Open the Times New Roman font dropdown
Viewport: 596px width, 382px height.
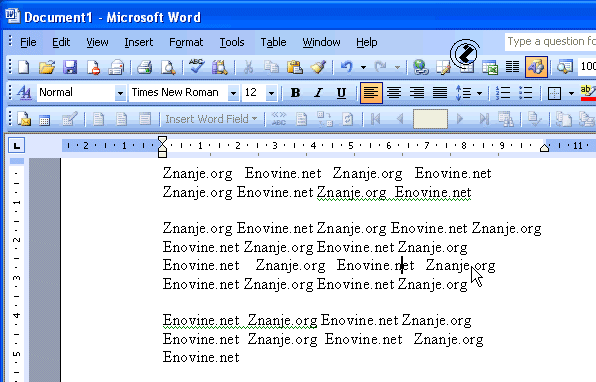233,93
